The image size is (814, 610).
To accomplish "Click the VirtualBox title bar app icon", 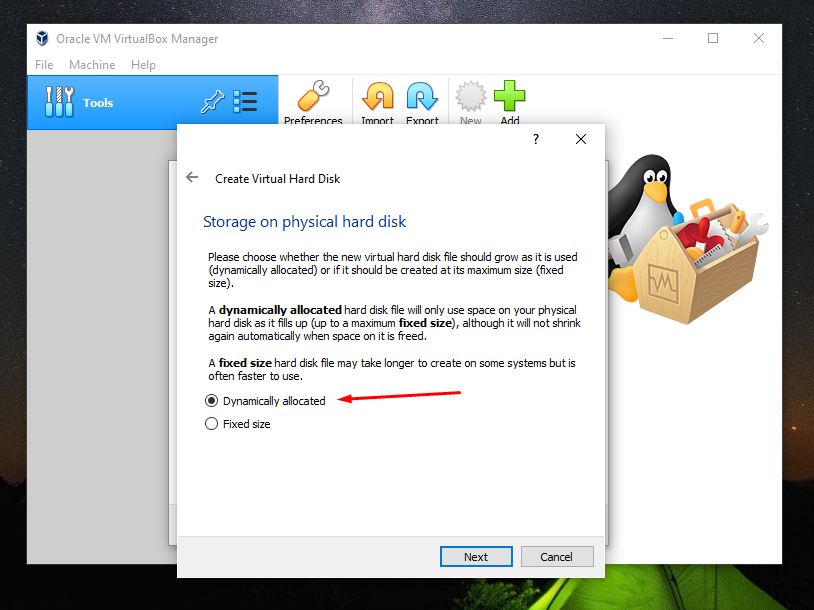I will click(43, 39).
